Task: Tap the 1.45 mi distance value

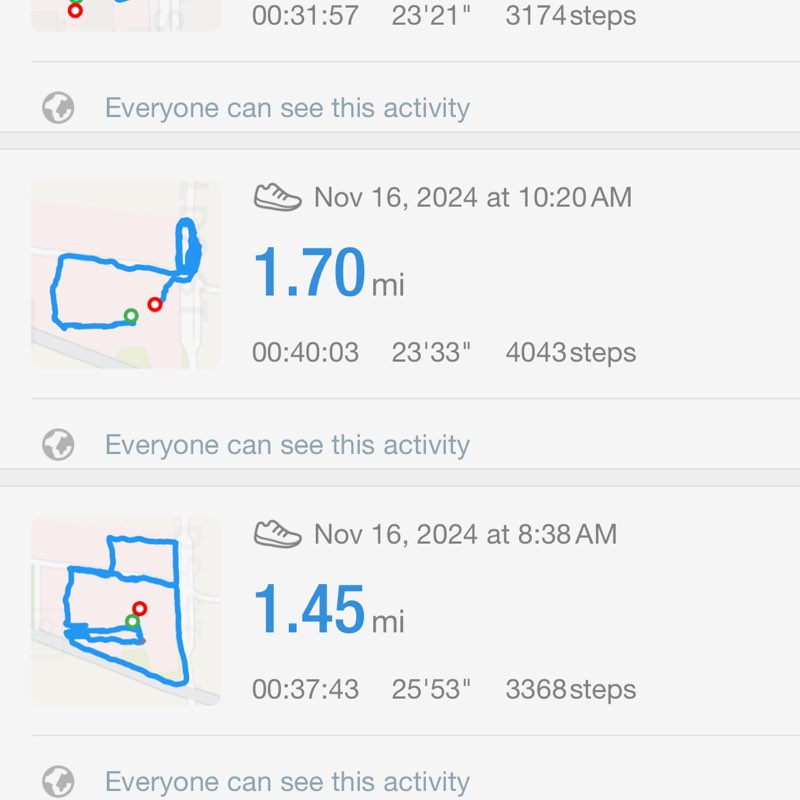Action: [310, 609]
